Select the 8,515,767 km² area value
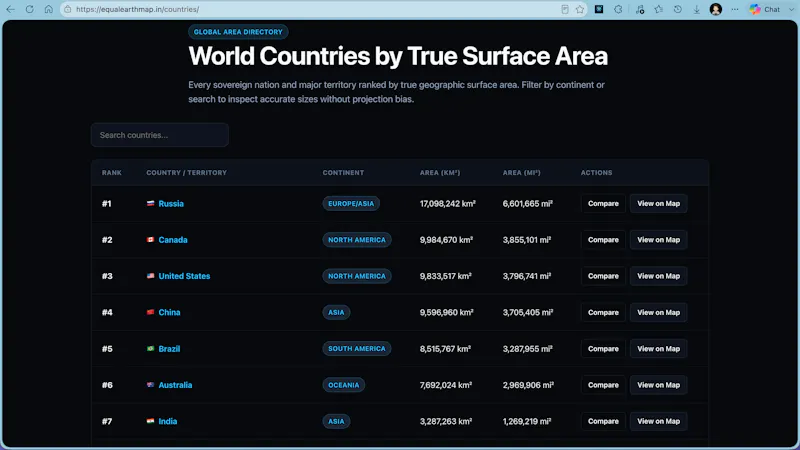Image resolution: width=800 pixels, height=450 pixels. (x=445, y=349)
